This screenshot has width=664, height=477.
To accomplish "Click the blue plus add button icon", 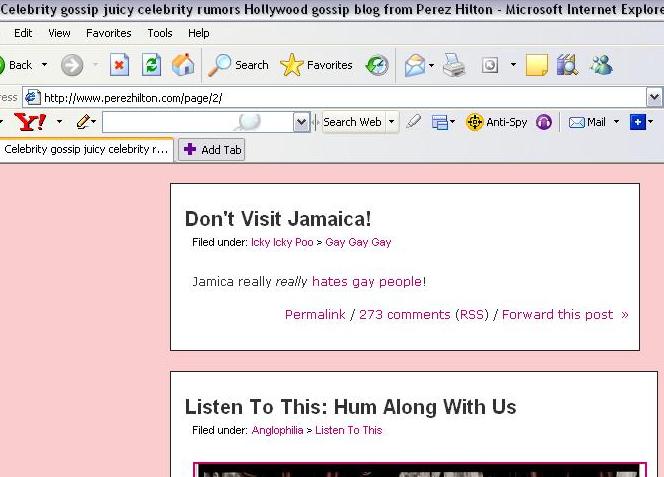I will click(x=637, y=122).
